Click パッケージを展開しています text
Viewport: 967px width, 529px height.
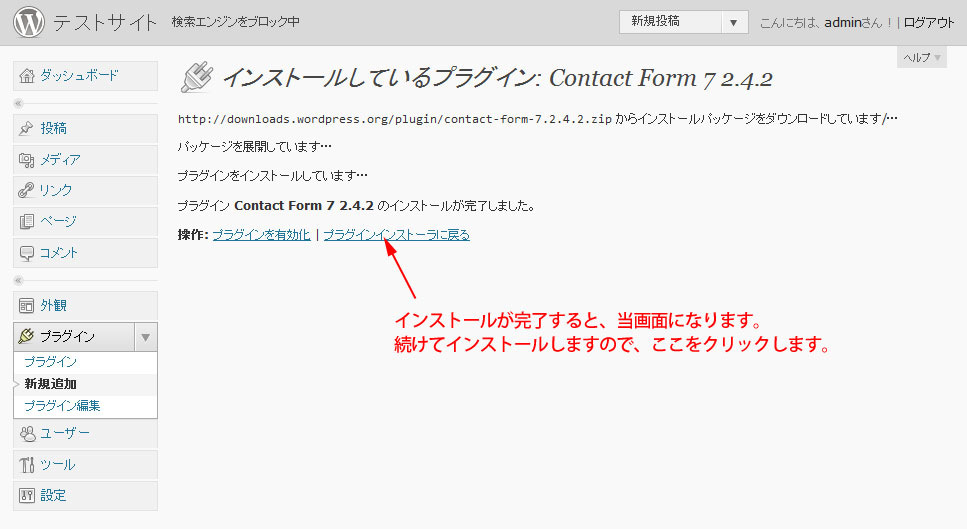coord(254,147)
